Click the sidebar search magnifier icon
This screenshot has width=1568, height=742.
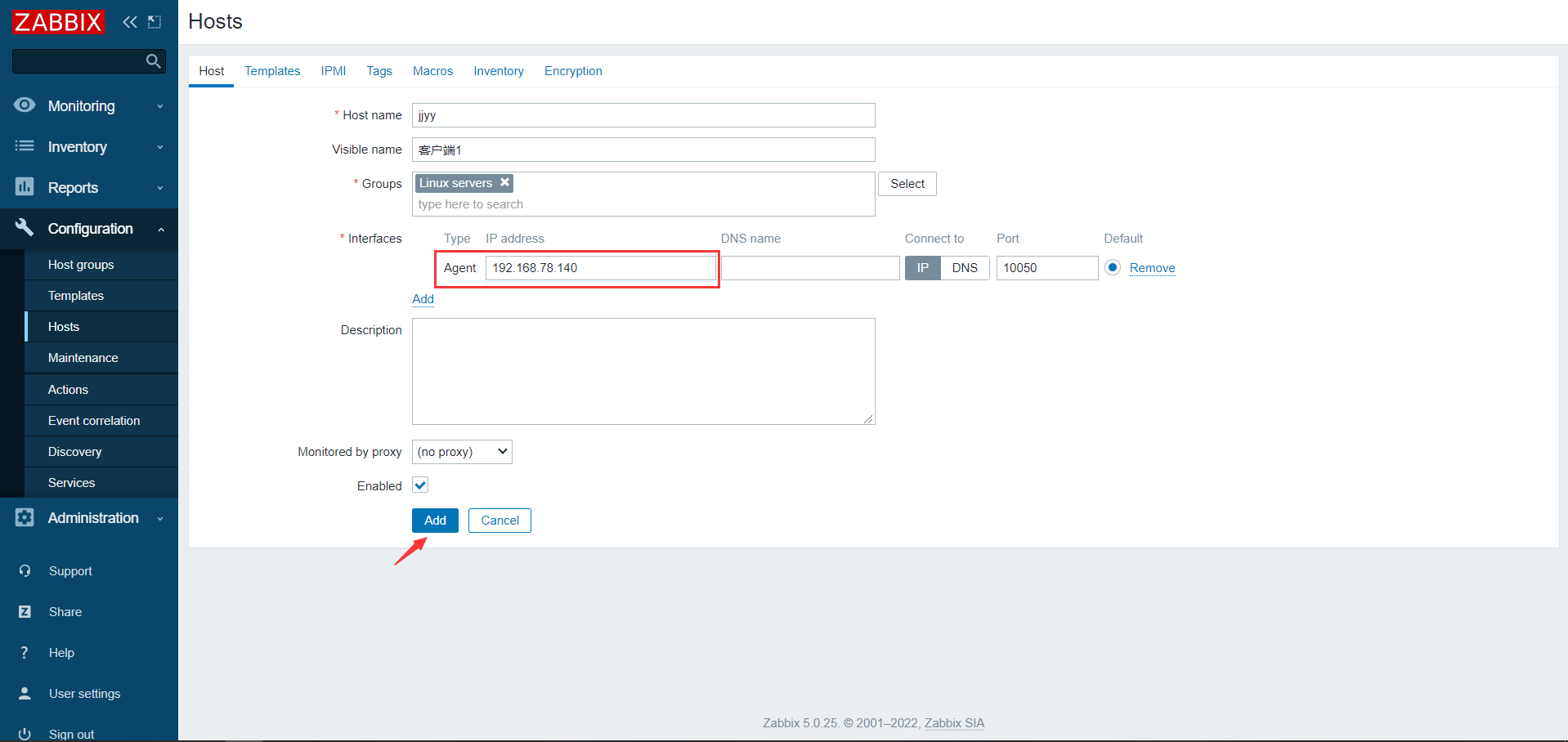[x=153, y=61]
